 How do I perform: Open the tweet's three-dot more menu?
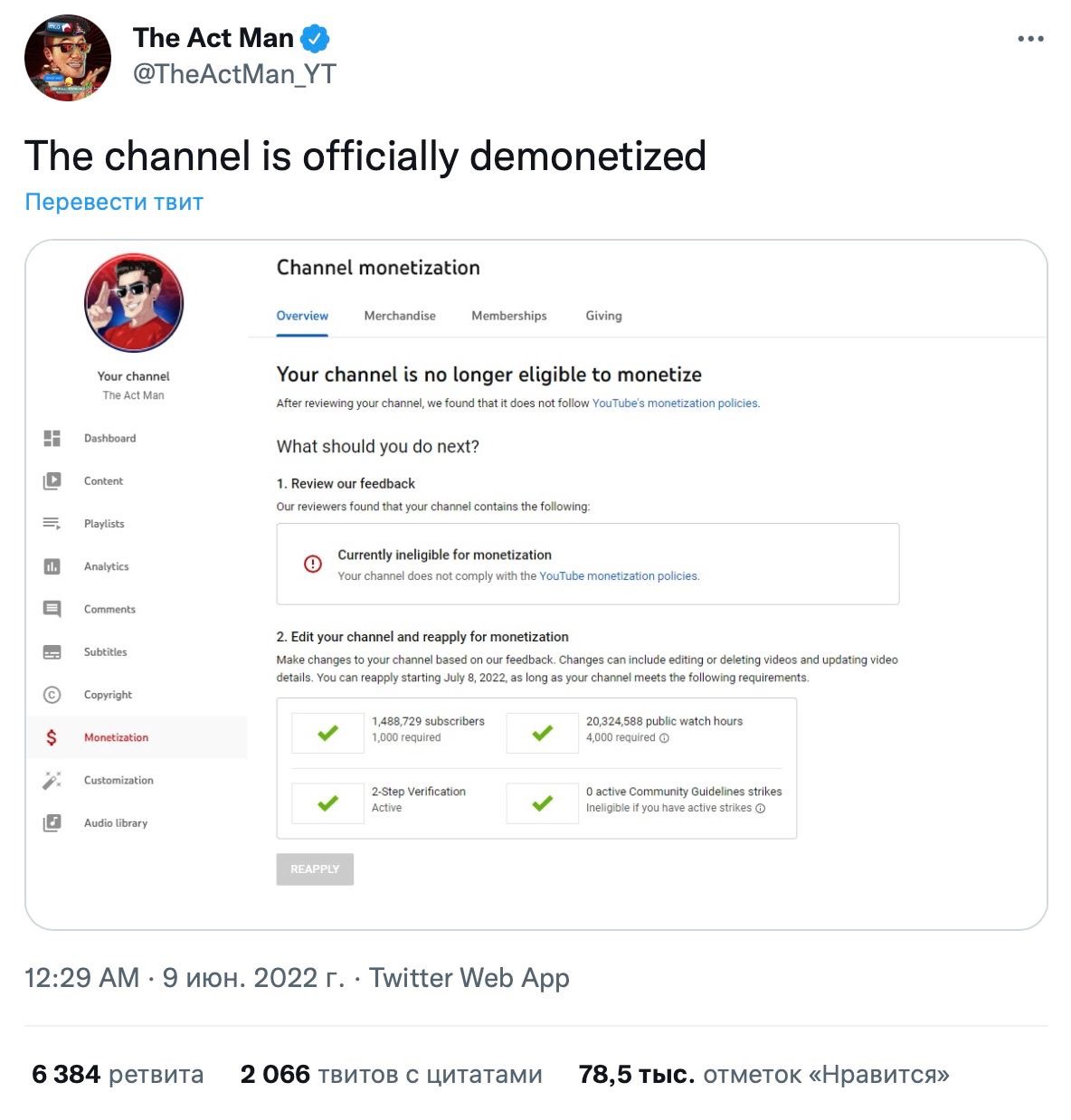coord(1030,39)
